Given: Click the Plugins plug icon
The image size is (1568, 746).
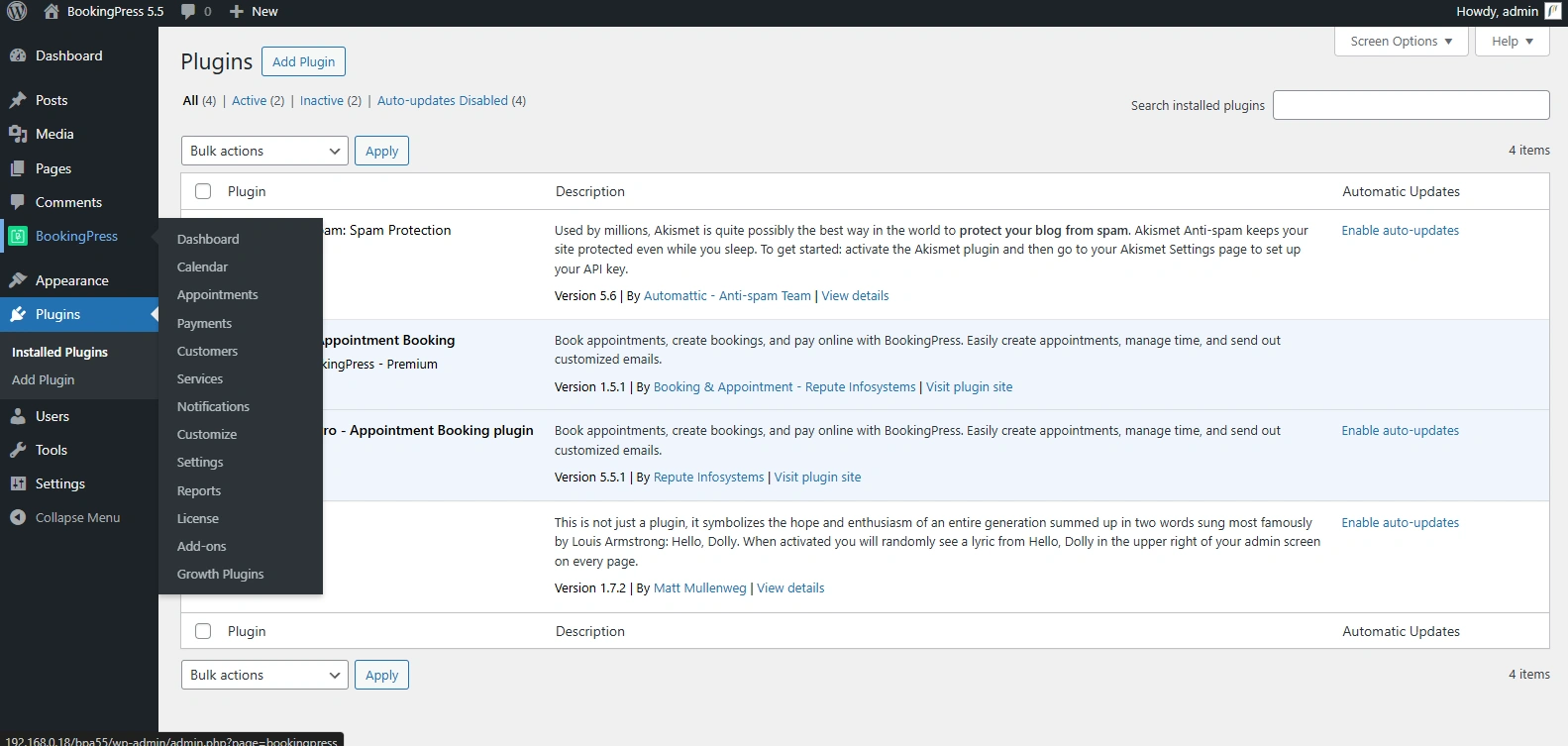Looking at the screenshot, I should (18, 314).
